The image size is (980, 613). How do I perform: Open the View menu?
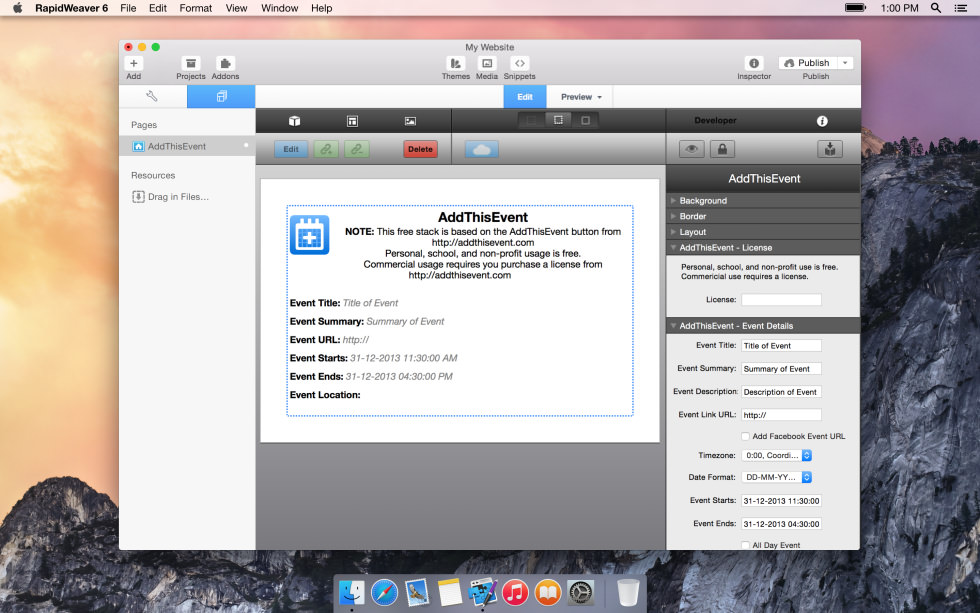(236, 8)
